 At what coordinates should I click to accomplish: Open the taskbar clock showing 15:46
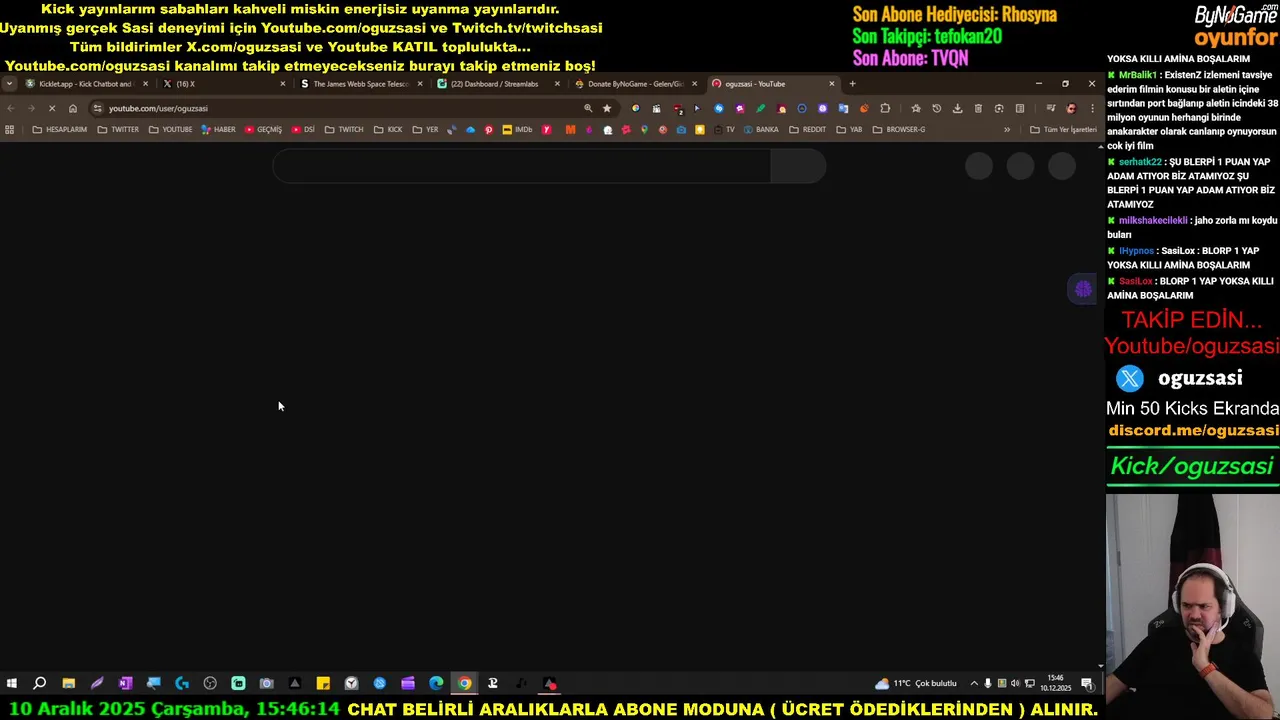(1055, 683)
